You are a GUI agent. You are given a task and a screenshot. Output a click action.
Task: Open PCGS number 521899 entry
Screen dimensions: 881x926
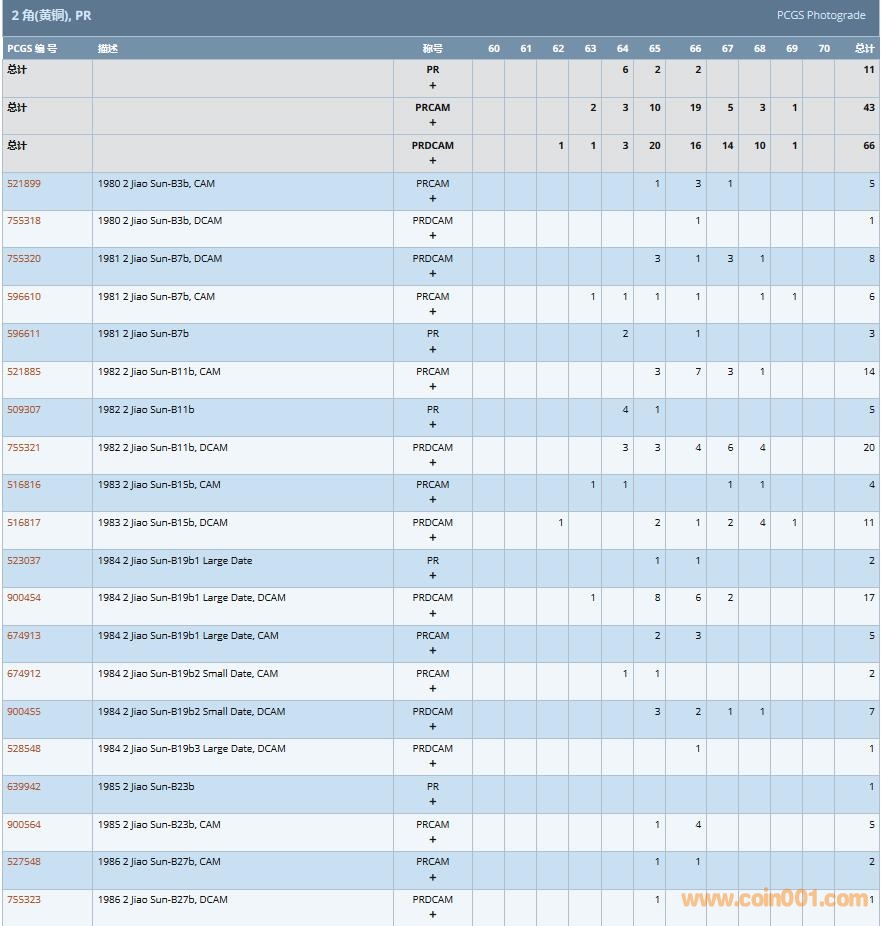point(24,184)
